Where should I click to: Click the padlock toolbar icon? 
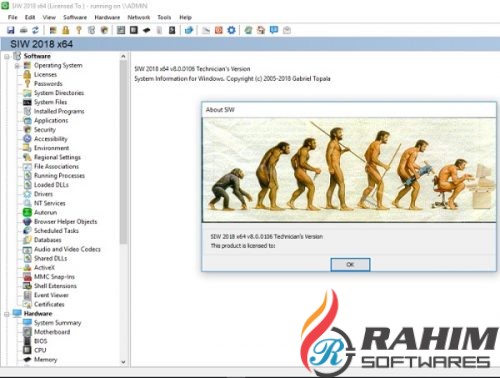pos(66,30)
